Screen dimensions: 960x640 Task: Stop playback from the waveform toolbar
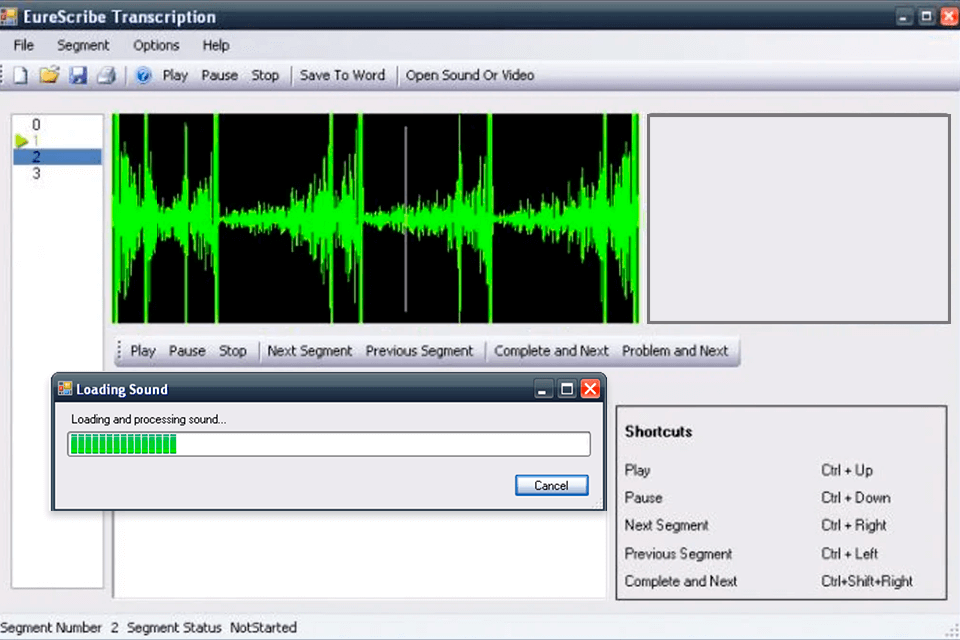pos(233,351)
